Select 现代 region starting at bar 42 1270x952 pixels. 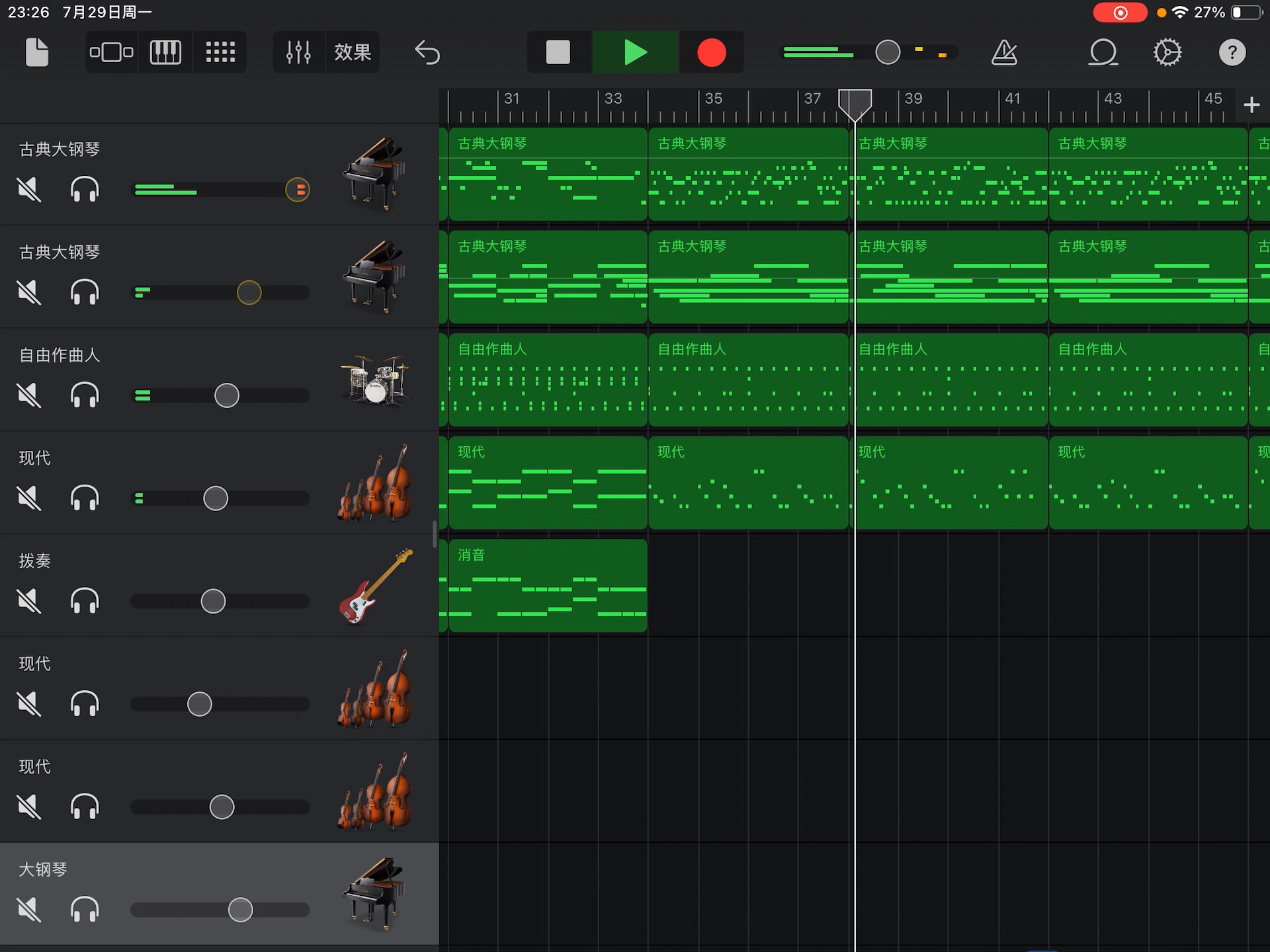pos(1148,483)
